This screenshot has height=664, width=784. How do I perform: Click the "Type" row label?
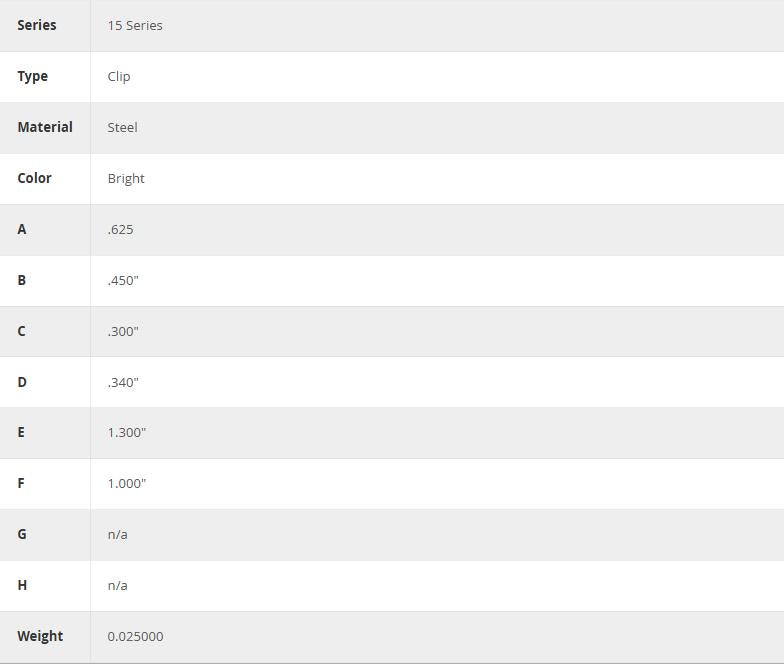[33, 76]
